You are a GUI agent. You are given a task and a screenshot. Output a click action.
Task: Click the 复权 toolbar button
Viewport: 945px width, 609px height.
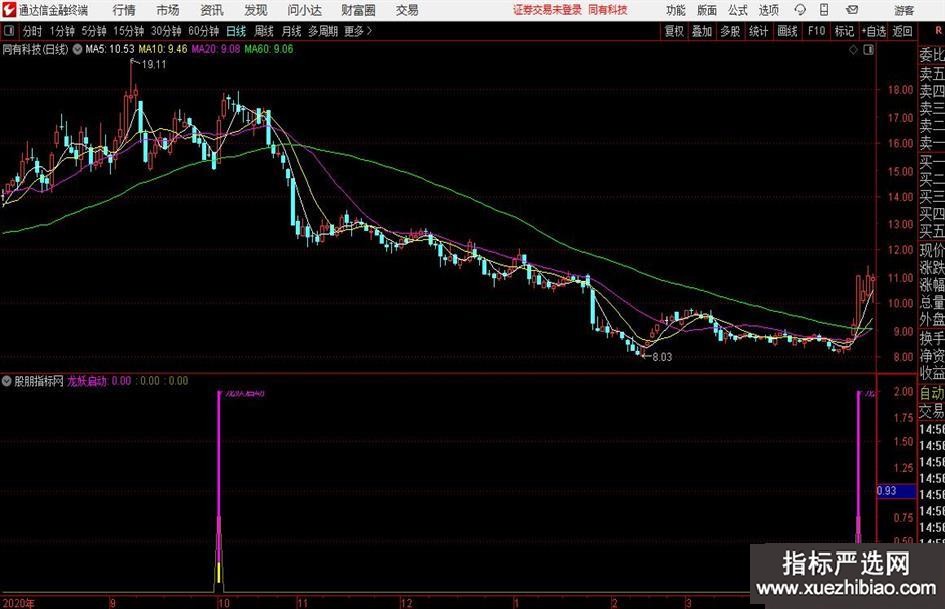tap(674, 31)
